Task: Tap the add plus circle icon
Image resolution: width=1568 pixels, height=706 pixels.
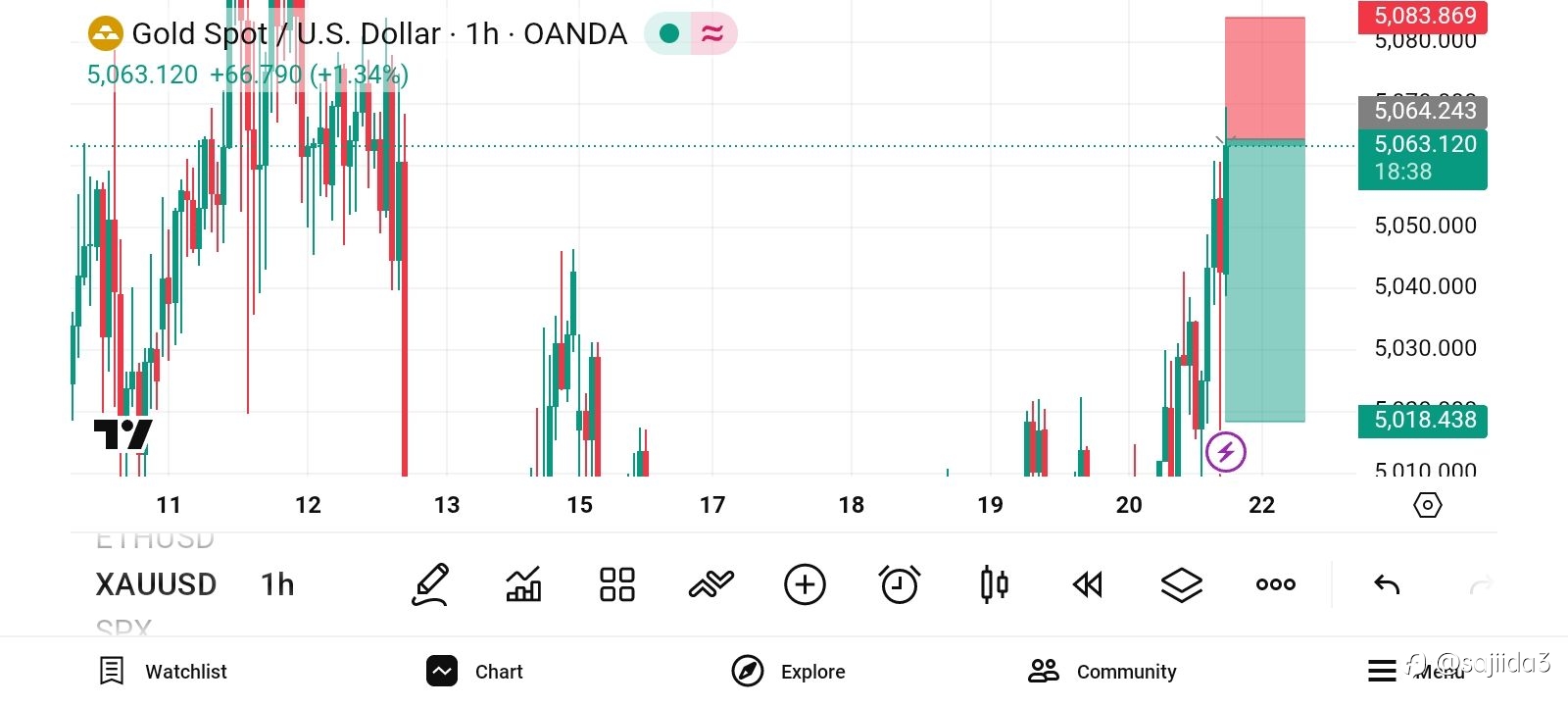Action: [x=805, y=584]
